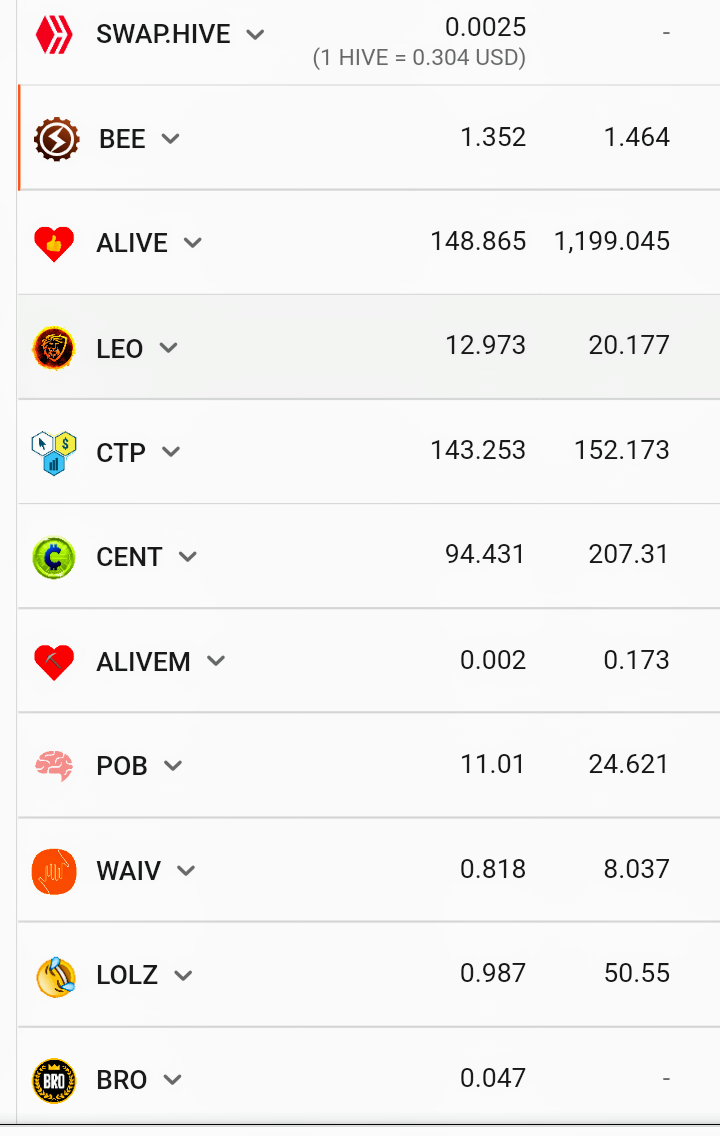Click the green CENT coin icon
Viewport: 720px width, 1136px height.
click(54, 557)
